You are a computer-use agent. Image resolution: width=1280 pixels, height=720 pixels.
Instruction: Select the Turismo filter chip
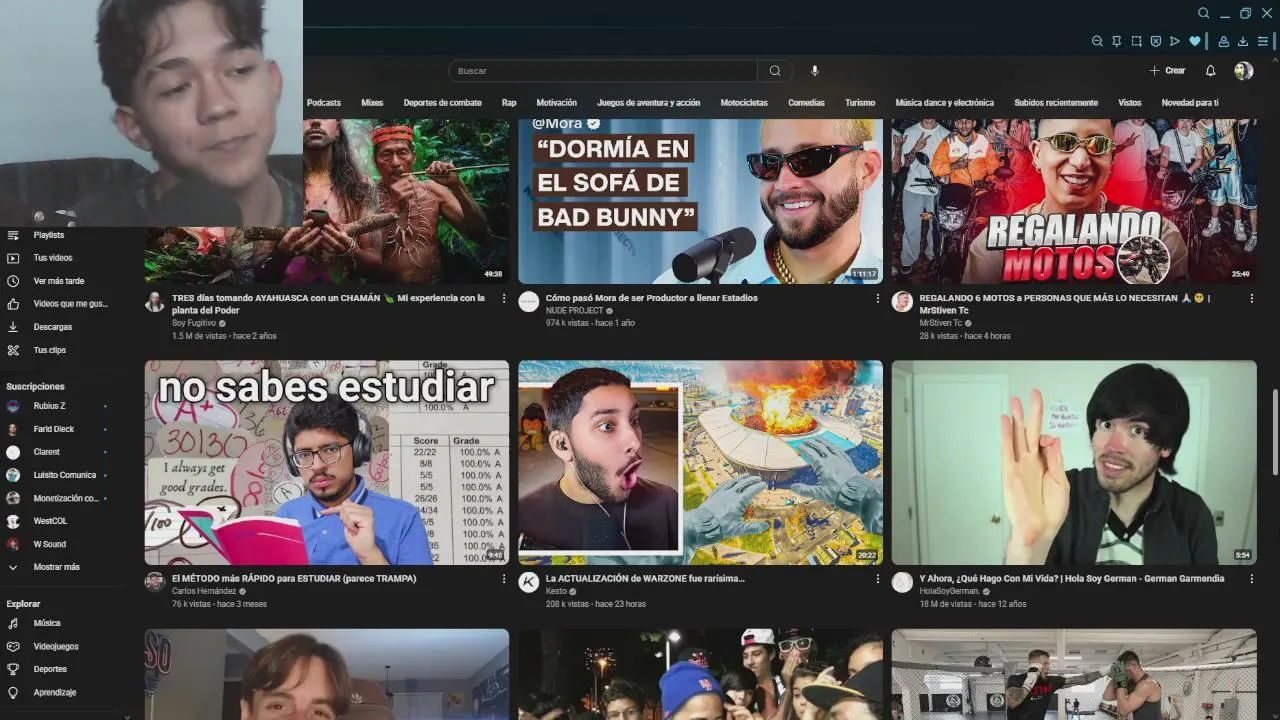click(860, 102)
